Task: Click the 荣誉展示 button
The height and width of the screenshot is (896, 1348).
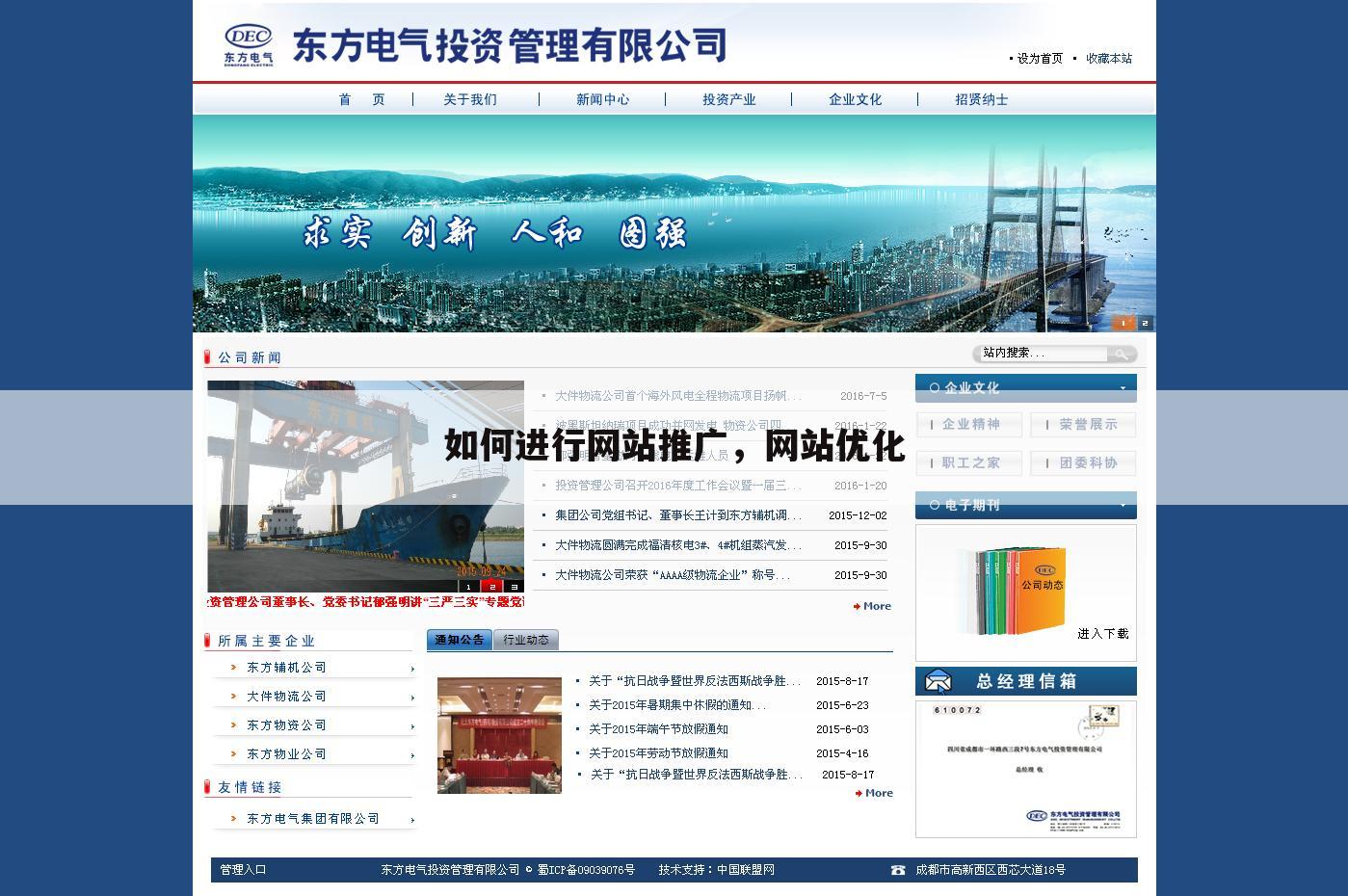Action: pyautogui.click(x=1083, y=425)
